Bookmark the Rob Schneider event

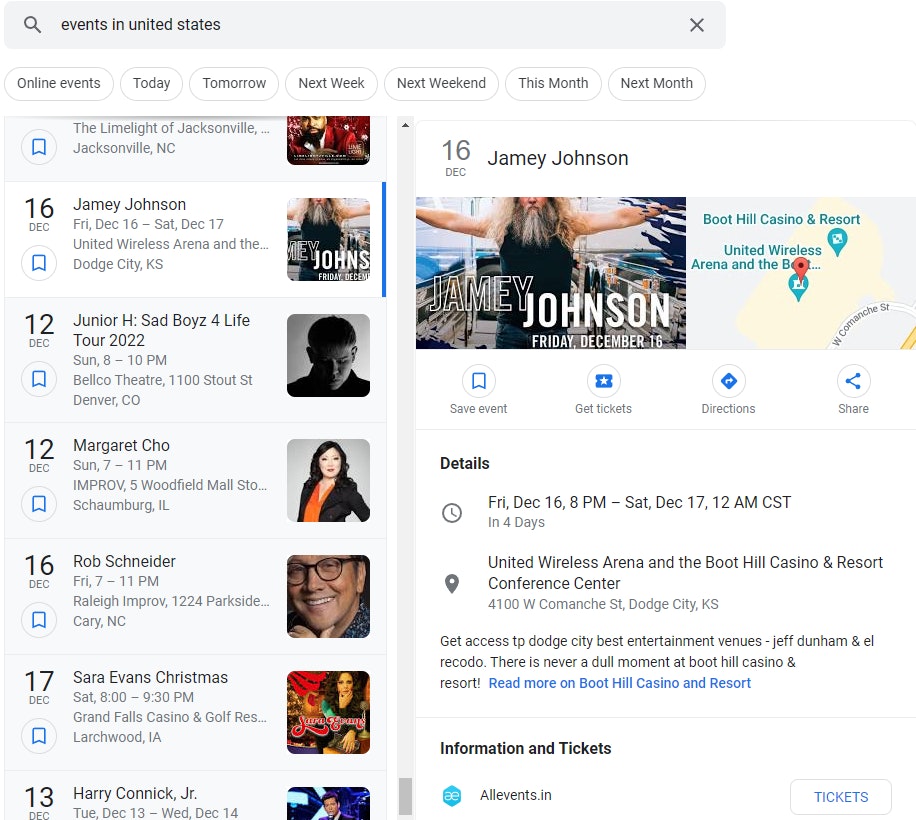39,620
